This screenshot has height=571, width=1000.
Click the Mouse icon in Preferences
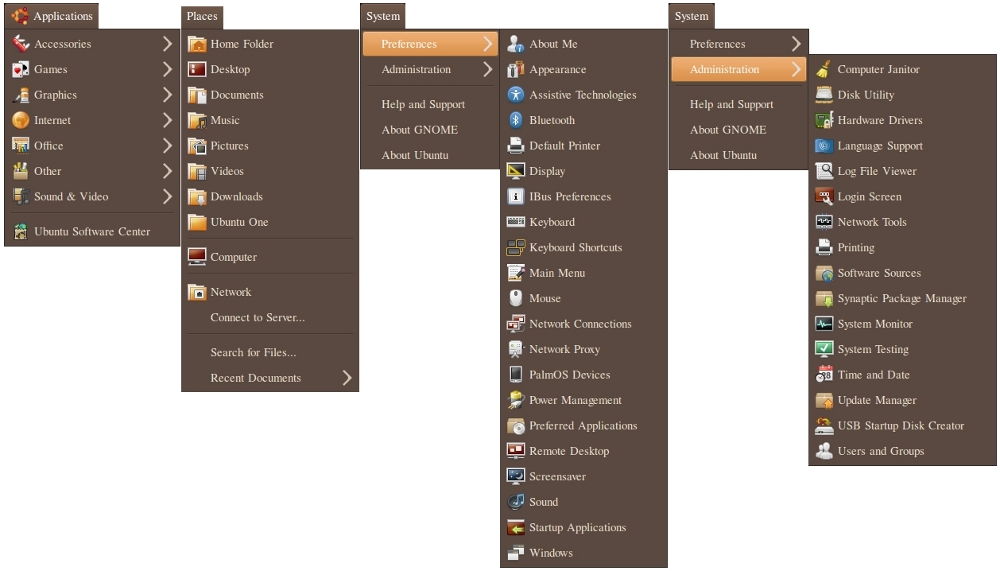(515, 298)
